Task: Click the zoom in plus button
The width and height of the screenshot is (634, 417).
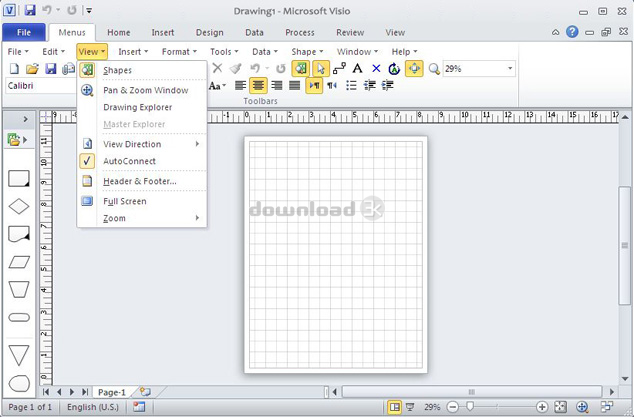Action: click(542, 407)
